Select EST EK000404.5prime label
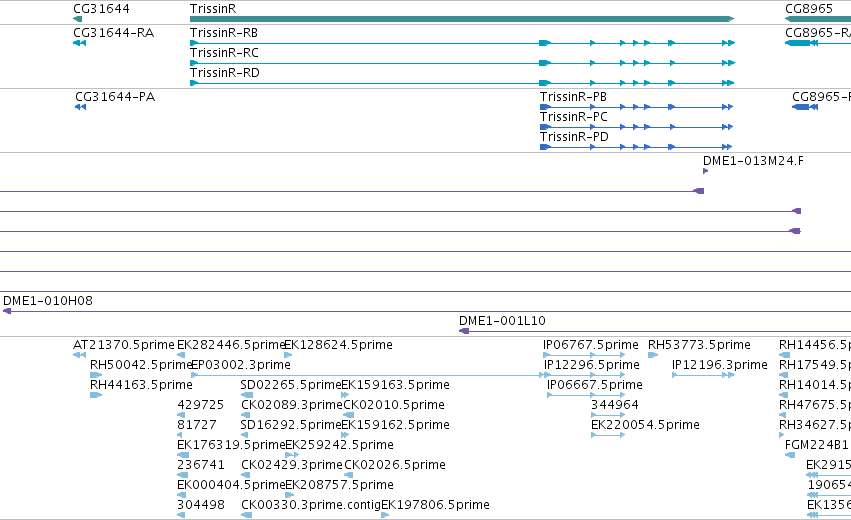 [231, 485]
